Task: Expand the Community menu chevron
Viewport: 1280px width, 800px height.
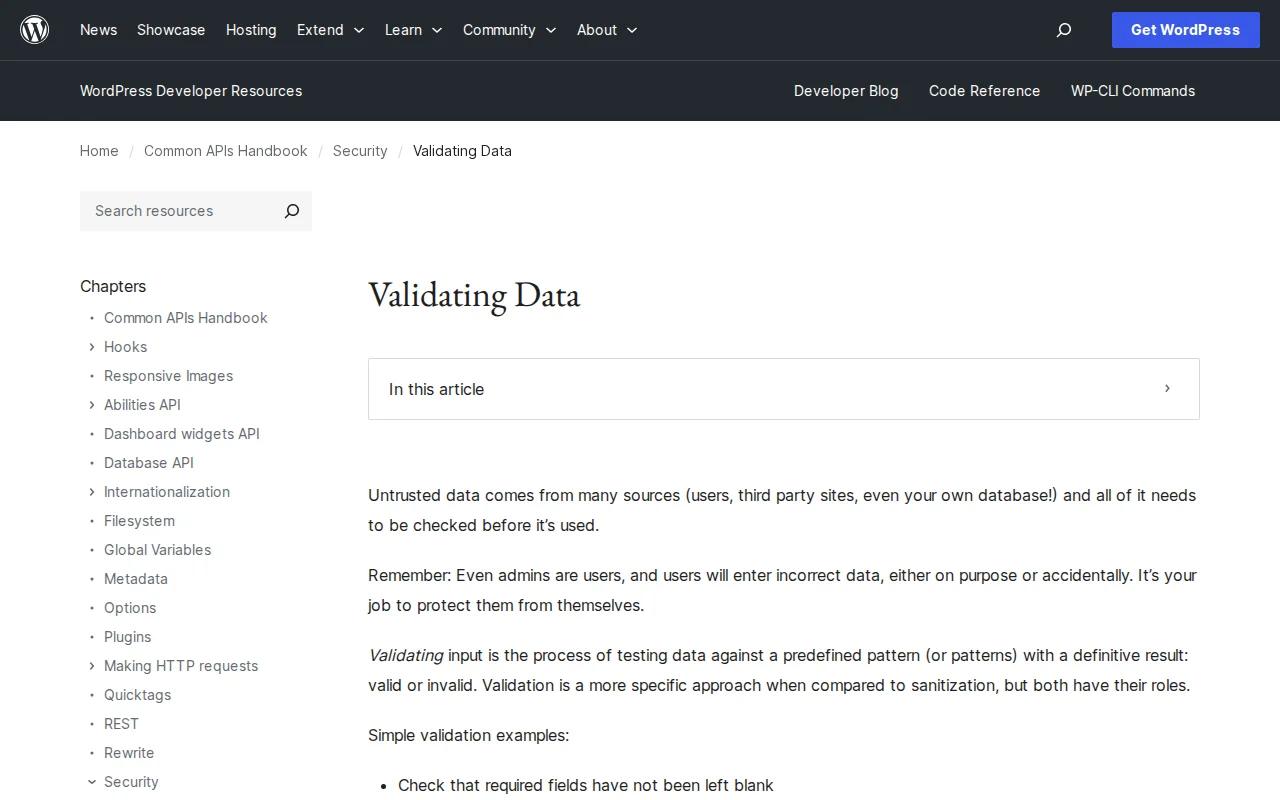Action: coord(550,31)
